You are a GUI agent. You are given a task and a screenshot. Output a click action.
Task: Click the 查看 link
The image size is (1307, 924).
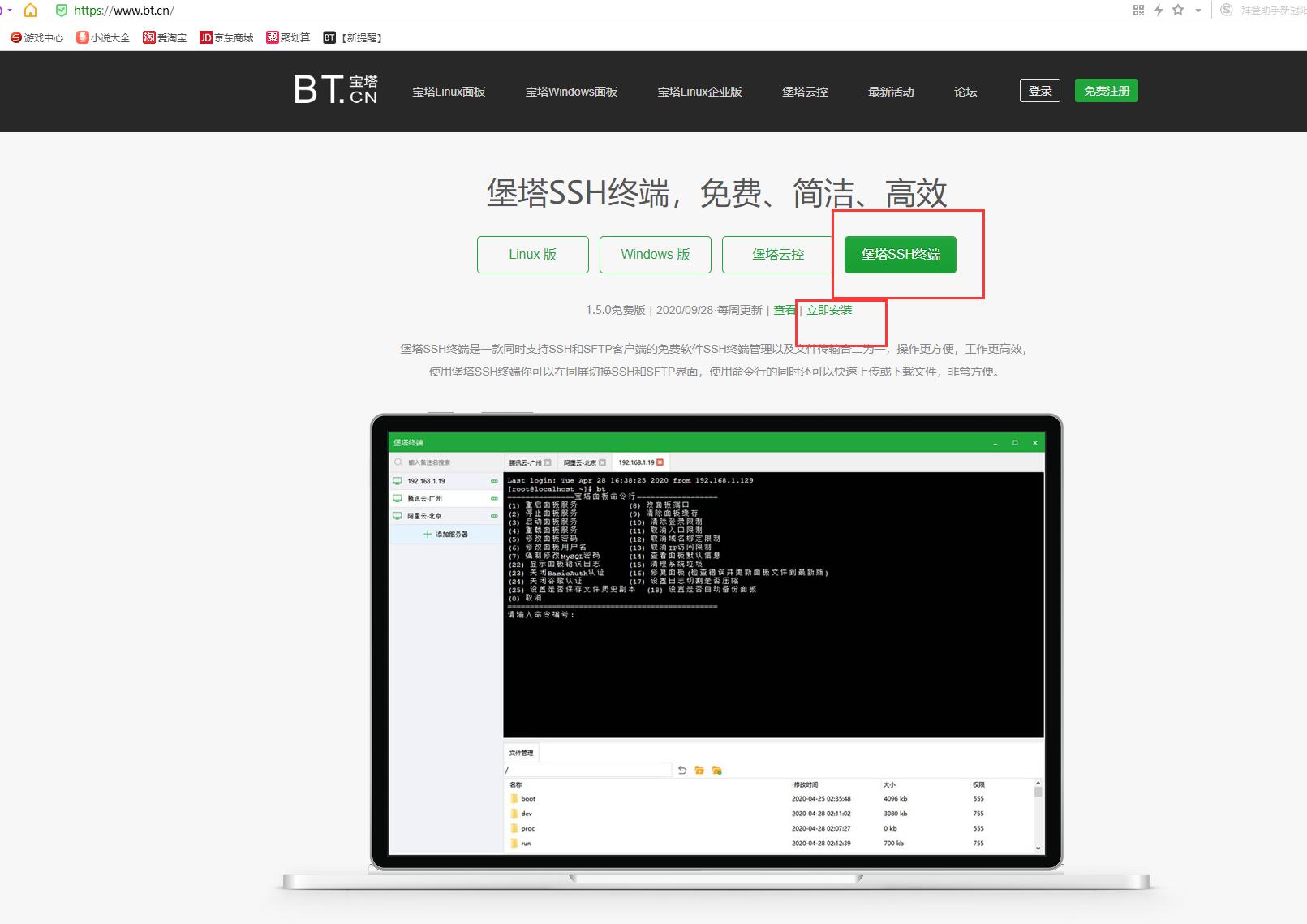point(785,310)
